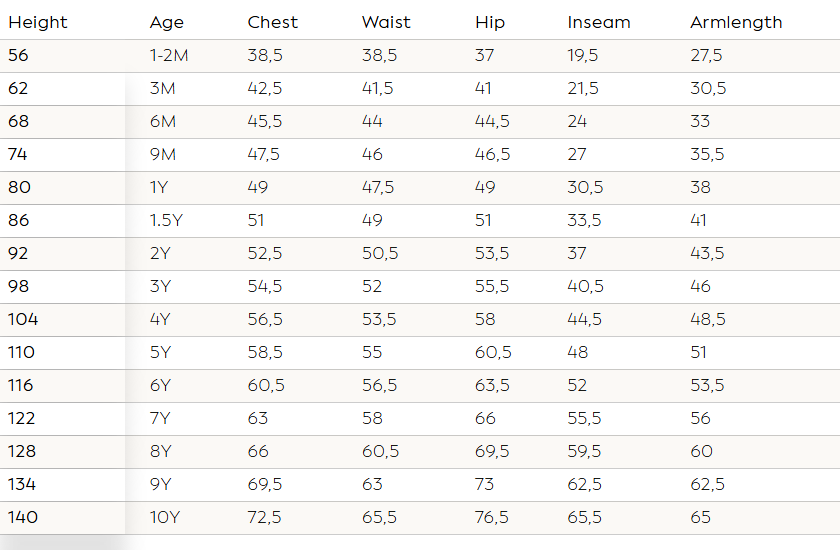Click armlength value 48,5
Screen dimensions: 840x550
pyautogui.click(x=708, y=320)
